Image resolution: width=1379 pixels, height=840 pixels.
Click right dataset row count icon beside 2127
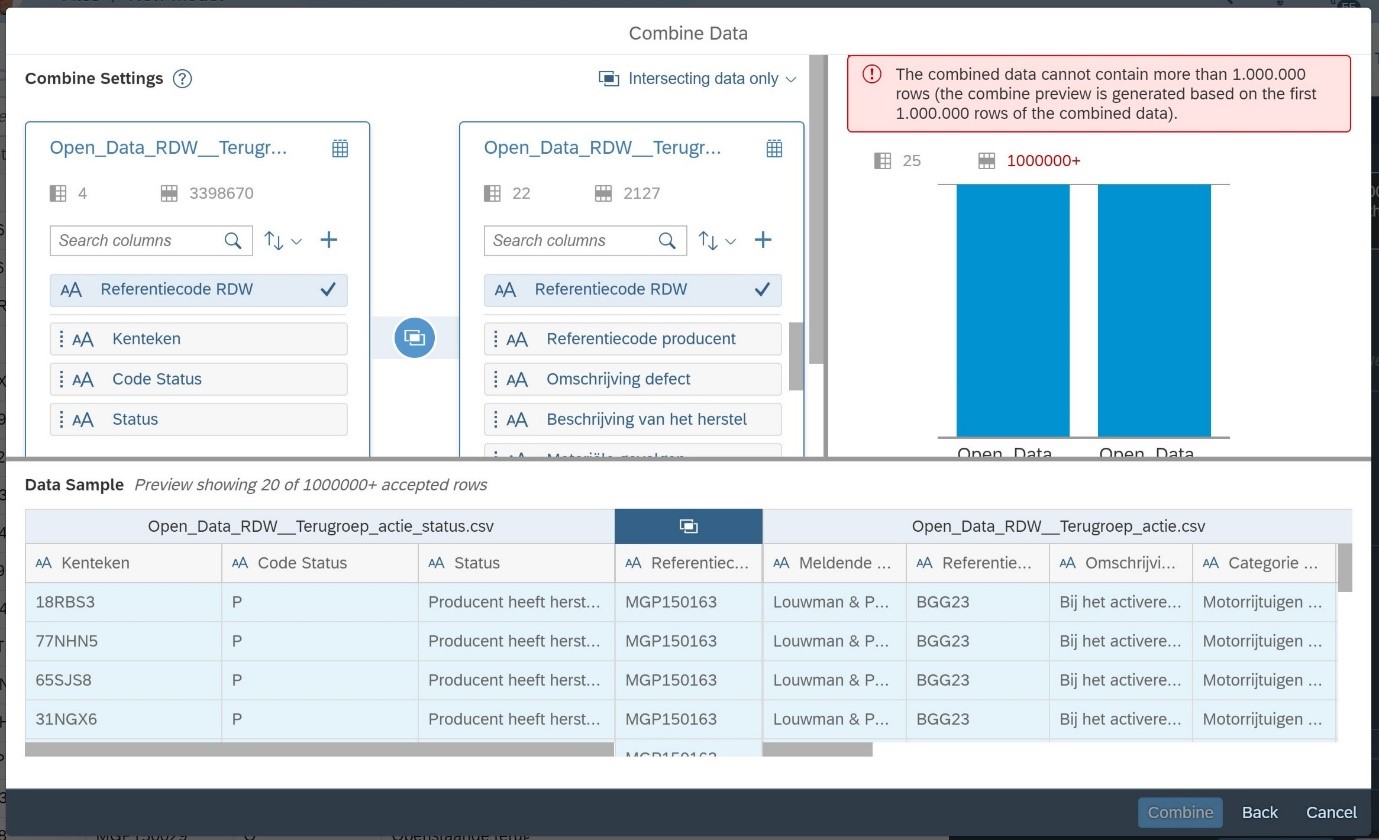click(603, 193)
